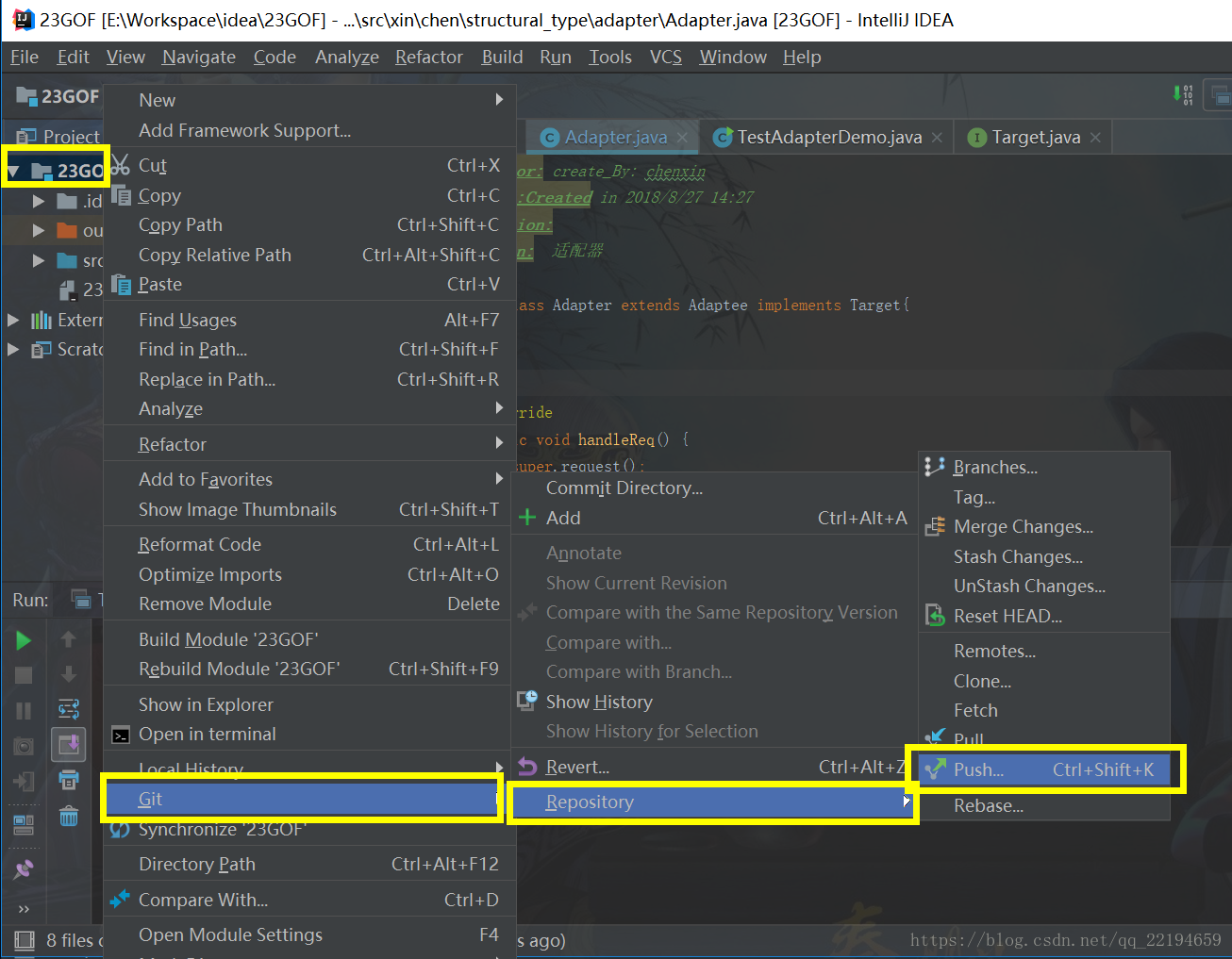This screenshot has height=959, width=1232.
Task: Open the Navigate menu
Action: [x=199, y=58]
